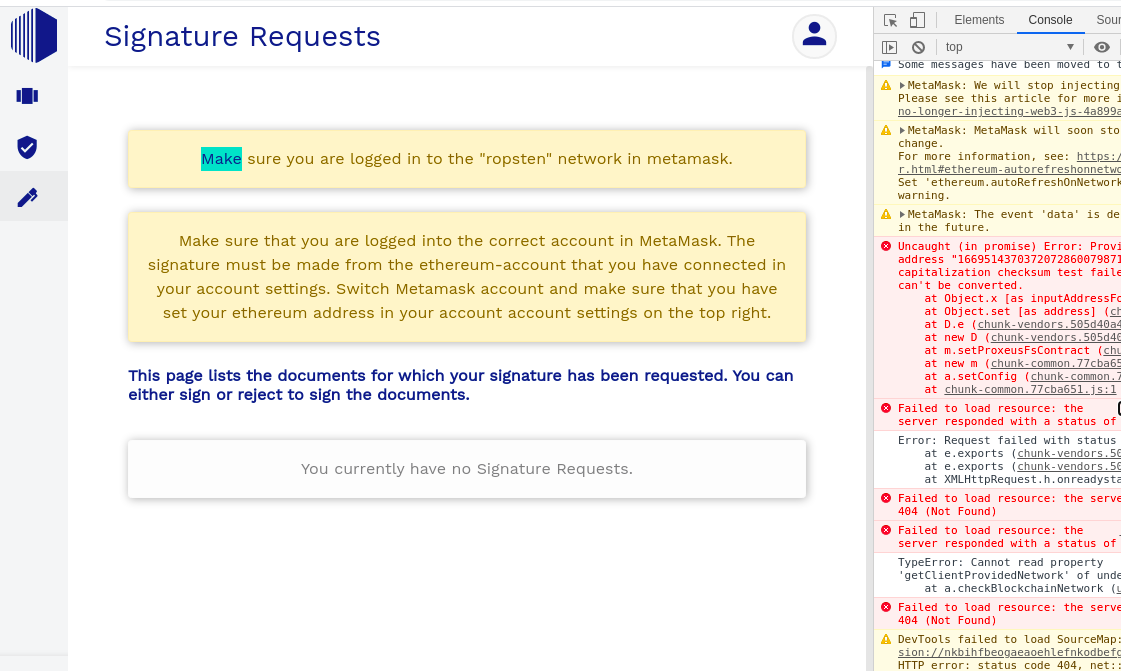Click the 'This page lists the documents' description text
Image resolution: width=1121 pixels, height=671 pixels.
coord(461,385)
